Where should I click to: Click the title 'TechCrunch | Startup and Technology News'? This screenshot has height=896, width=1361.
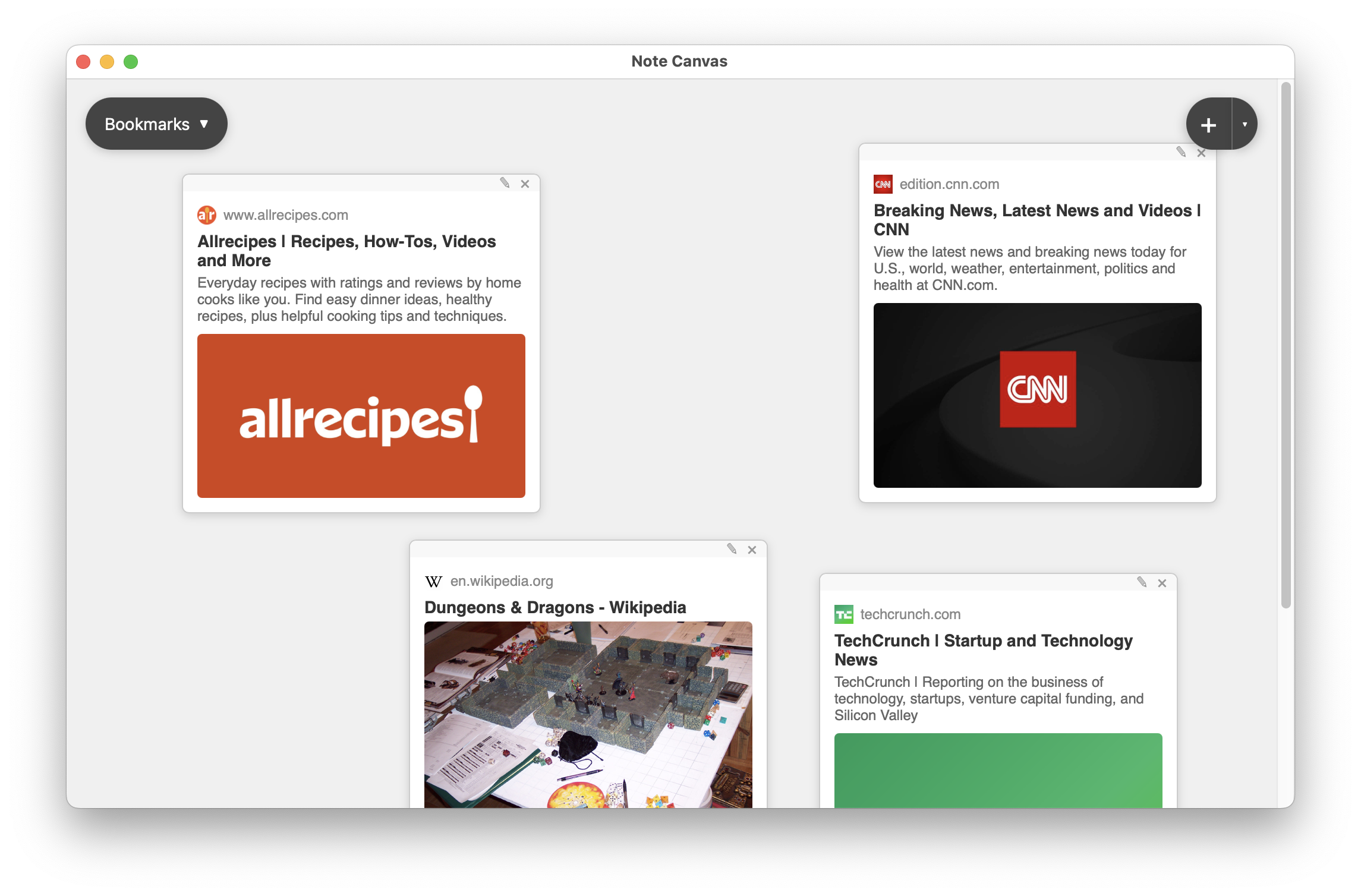pos(984,650)
